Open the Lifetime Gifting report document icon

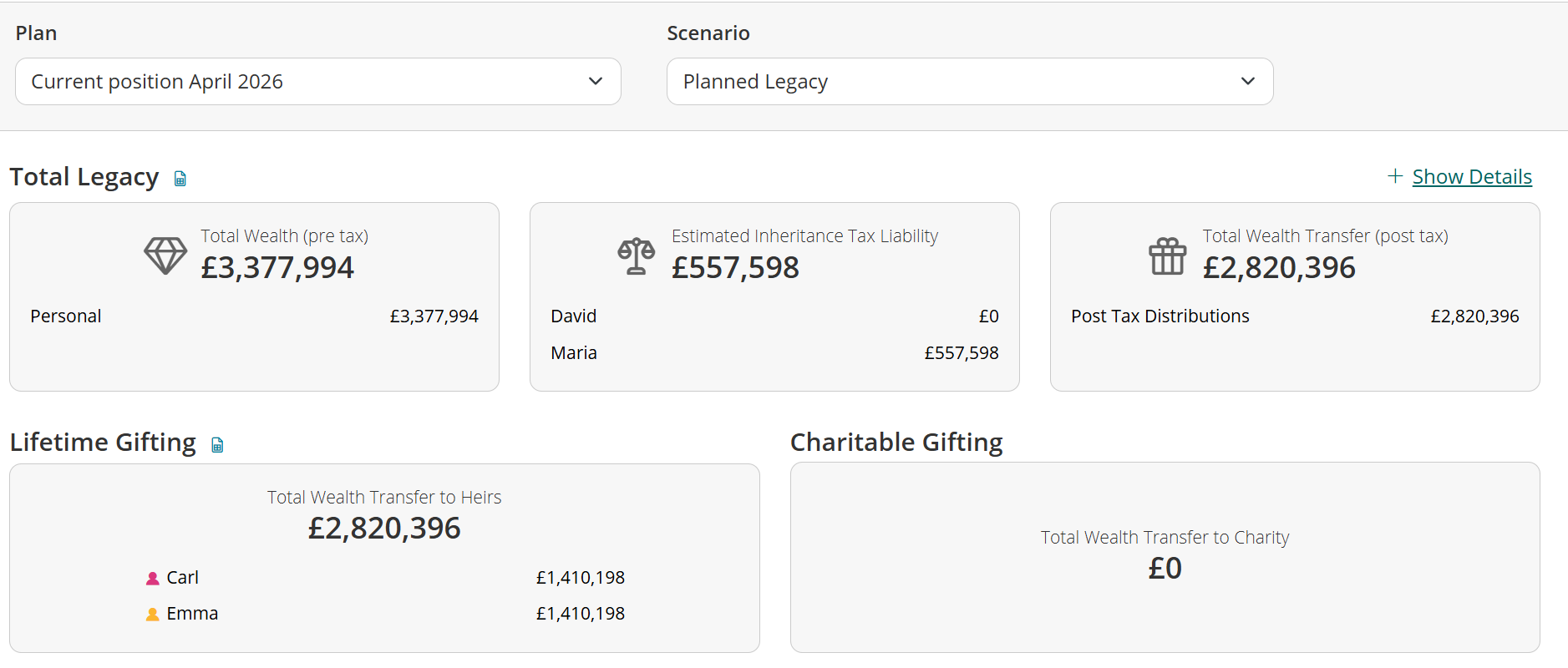pos(217,444)
